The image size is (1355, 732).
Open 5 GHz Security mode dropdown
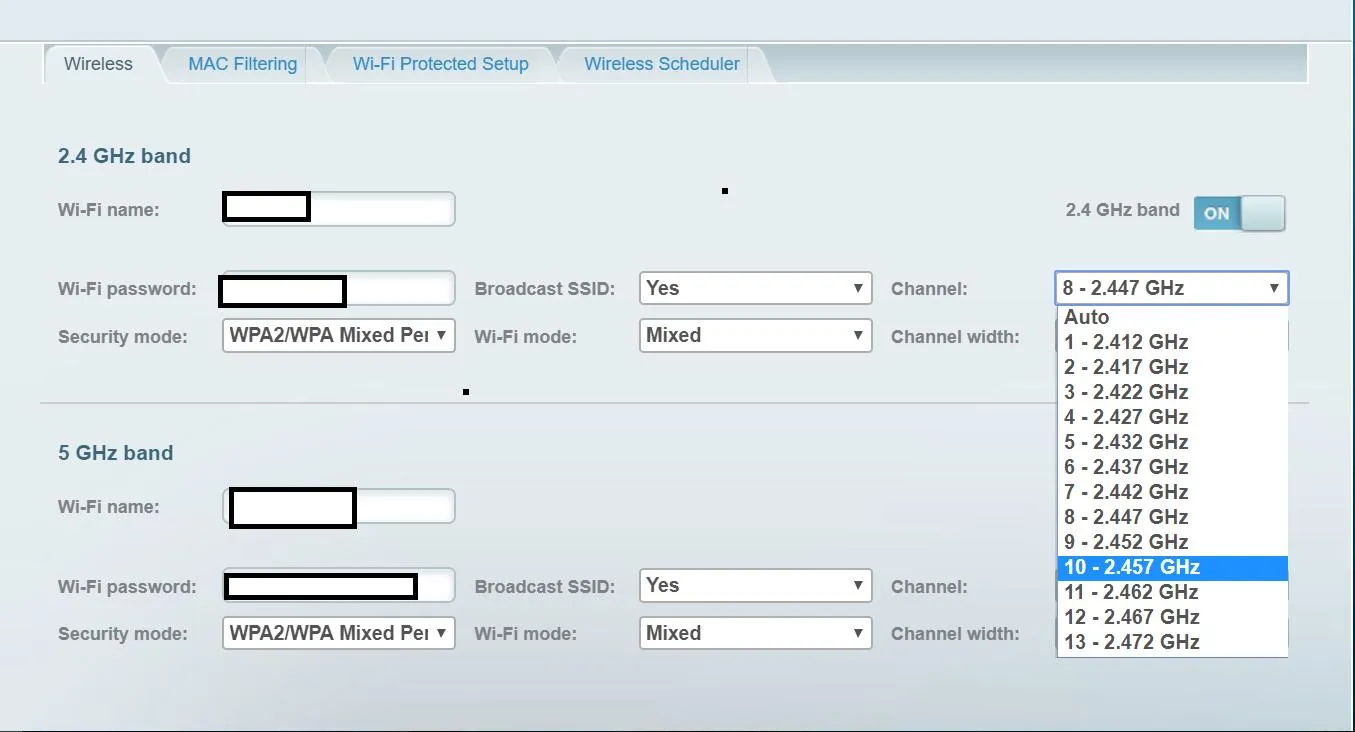(339, 633)
